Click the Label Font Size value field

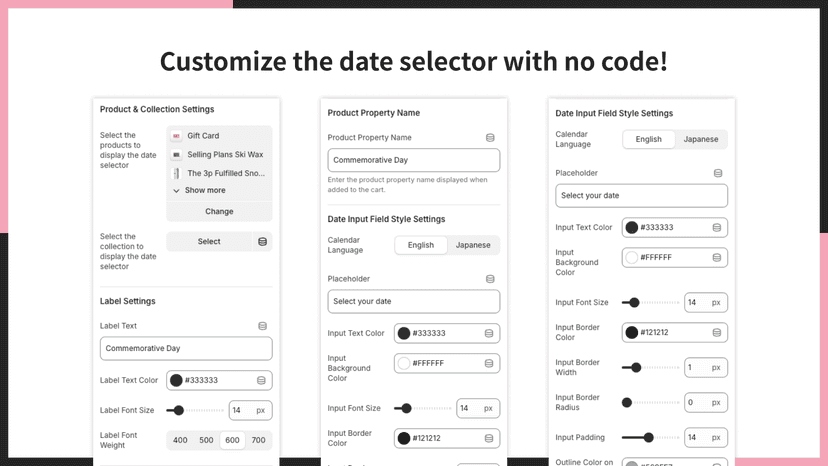[250, 410]
